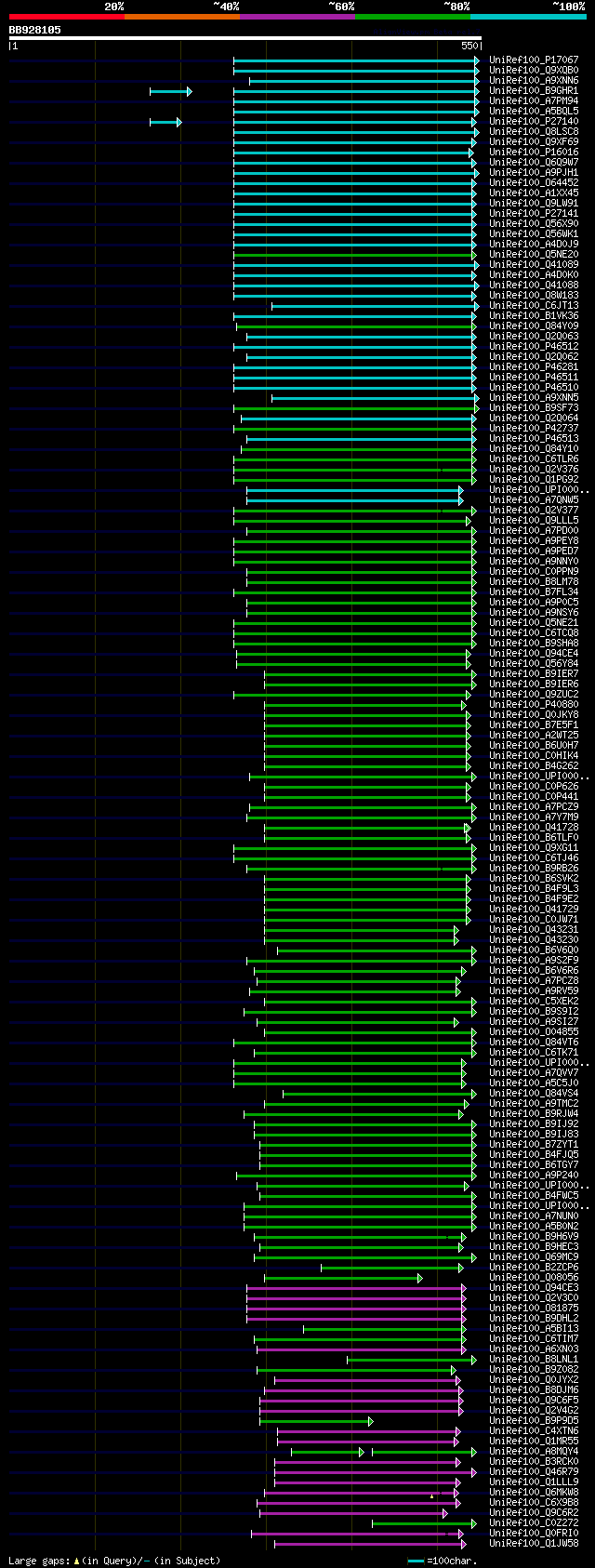Select label UniRef100_Q9LLL5
This screenshot has height=1568, width=595.
coord(534,521)
